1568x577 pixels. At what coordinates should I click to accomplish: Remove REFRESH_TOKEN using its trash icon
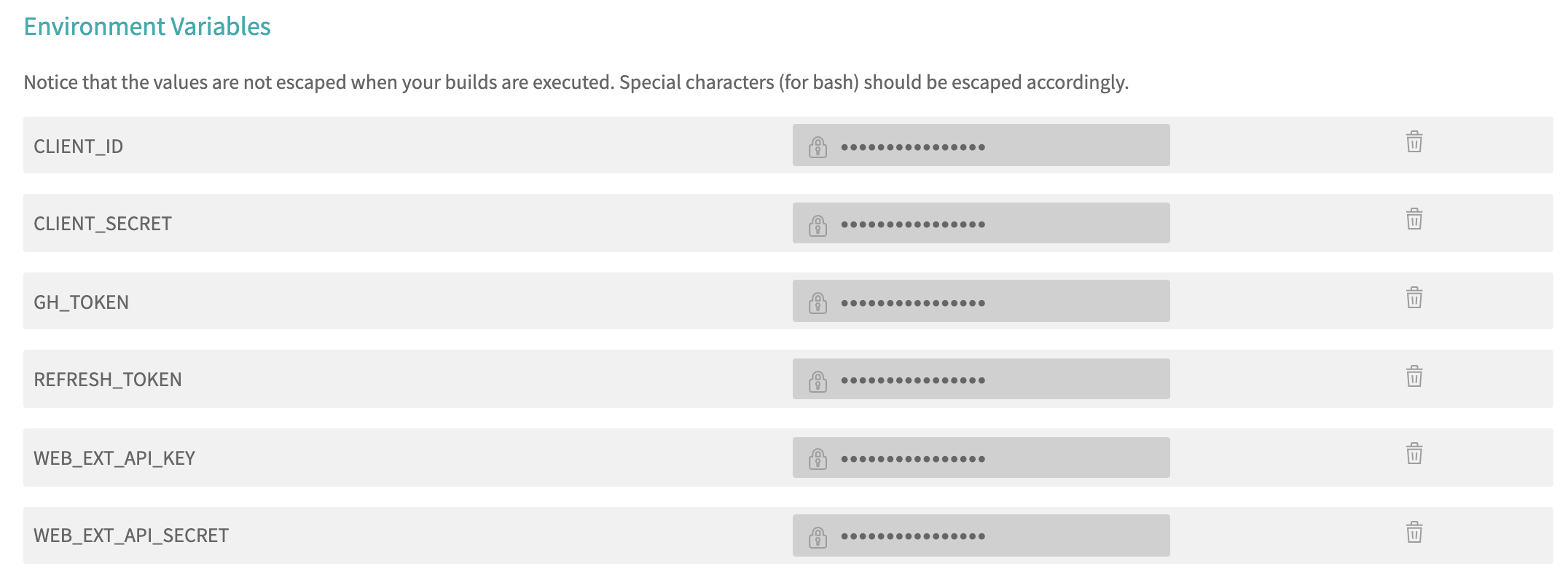coord(1414,376)
